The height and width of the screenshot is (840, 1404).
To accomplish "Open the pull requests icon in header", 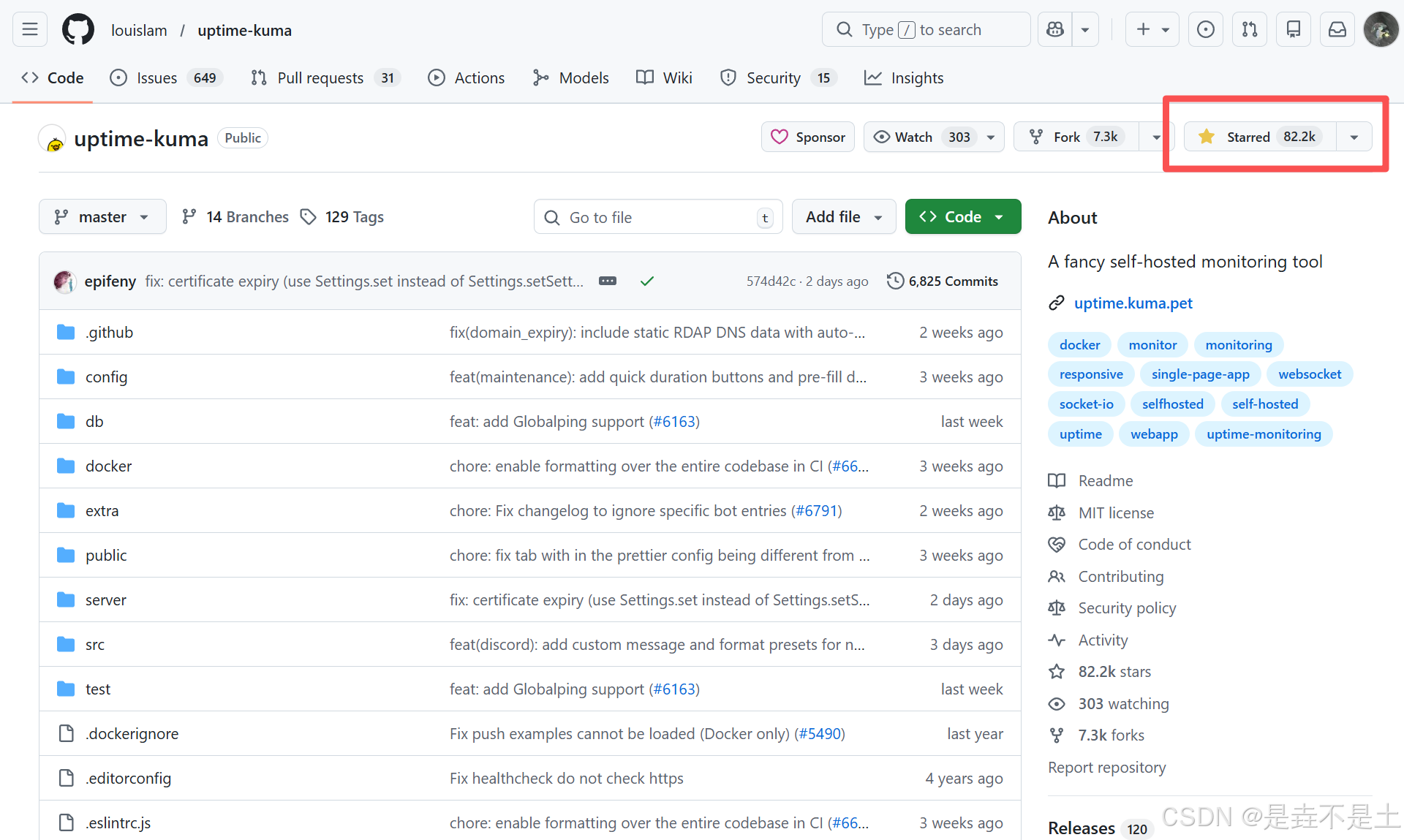I will [1250, 30].
